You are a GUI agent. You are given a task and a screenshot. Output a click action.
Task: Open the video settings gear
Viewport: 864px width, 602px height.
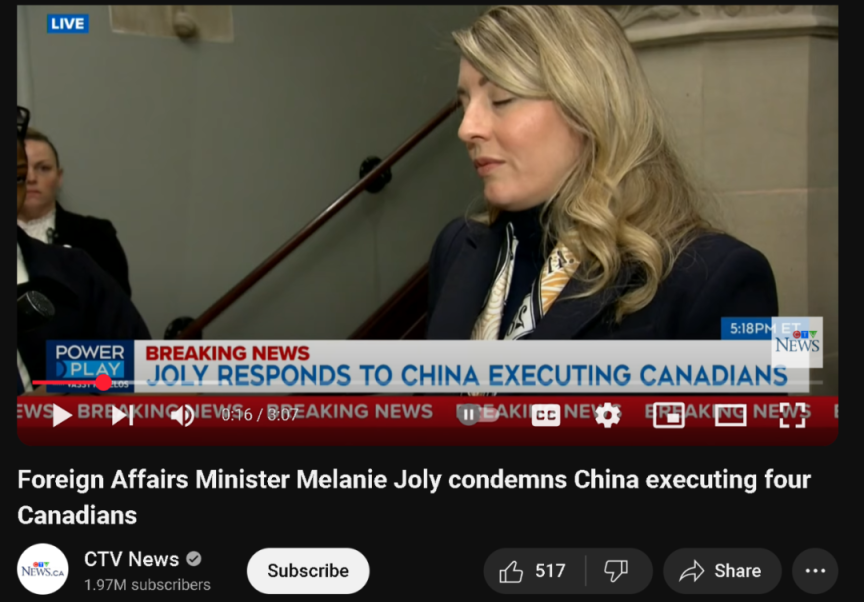608,415
